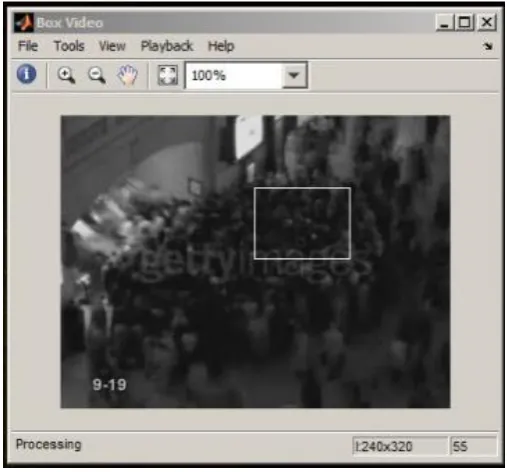The height and width of the screenshot is (472, 507).
Task: Close the Box Video window
Action: tap(487, 23)
